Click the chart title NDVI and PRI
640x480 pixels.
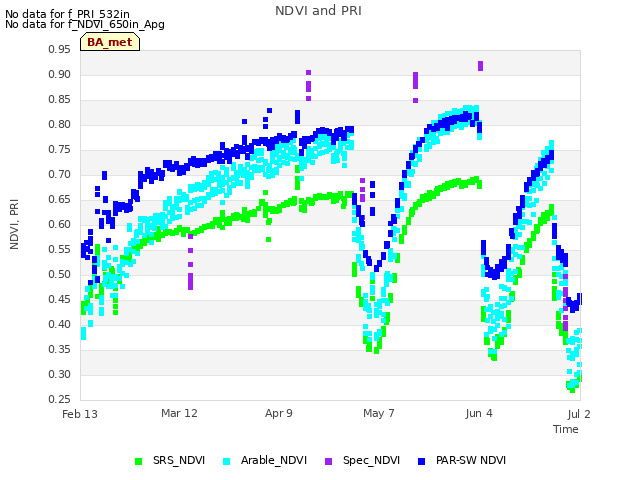pyautogui.click(x=318, y=11)
